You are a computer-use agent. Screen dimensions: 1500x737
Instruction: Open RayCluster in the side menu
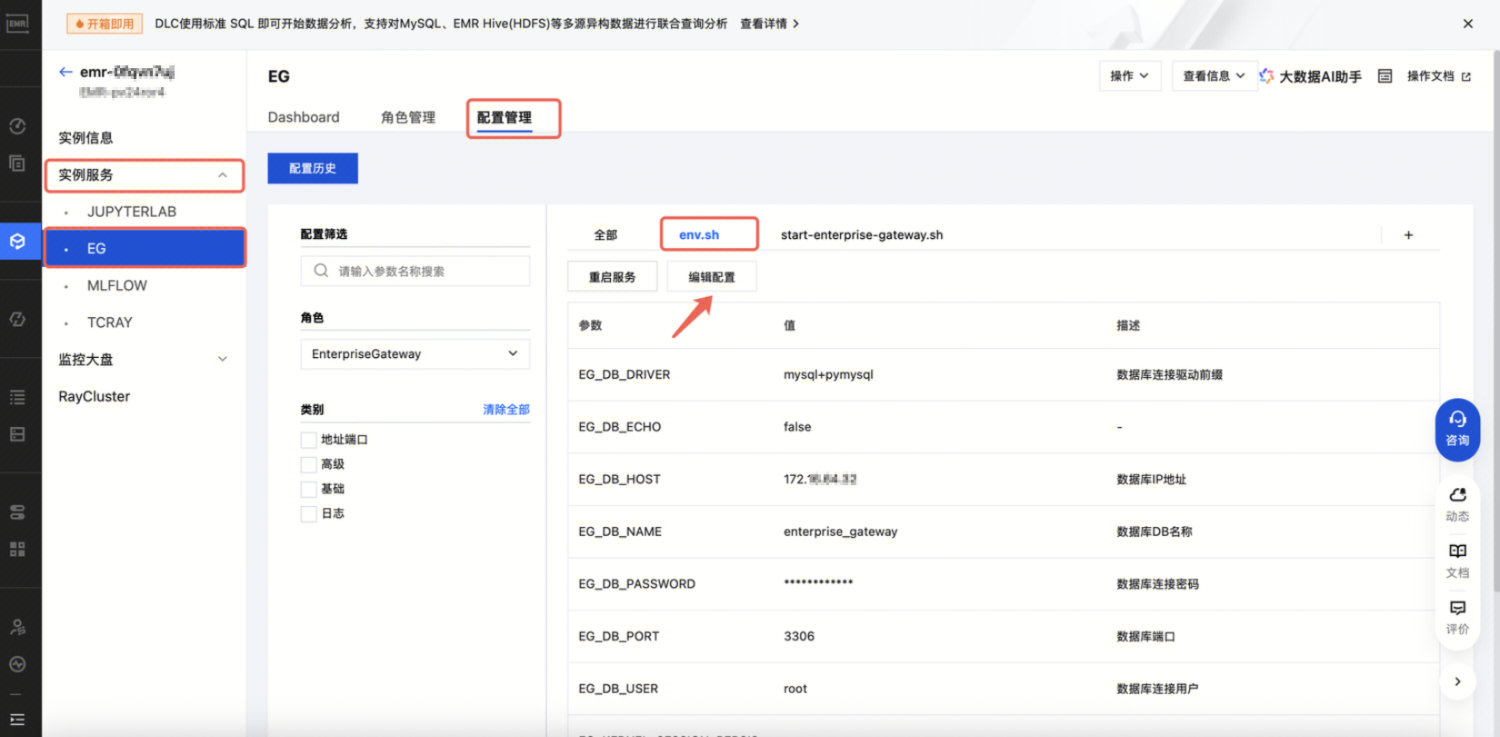[x=95, y=396]
